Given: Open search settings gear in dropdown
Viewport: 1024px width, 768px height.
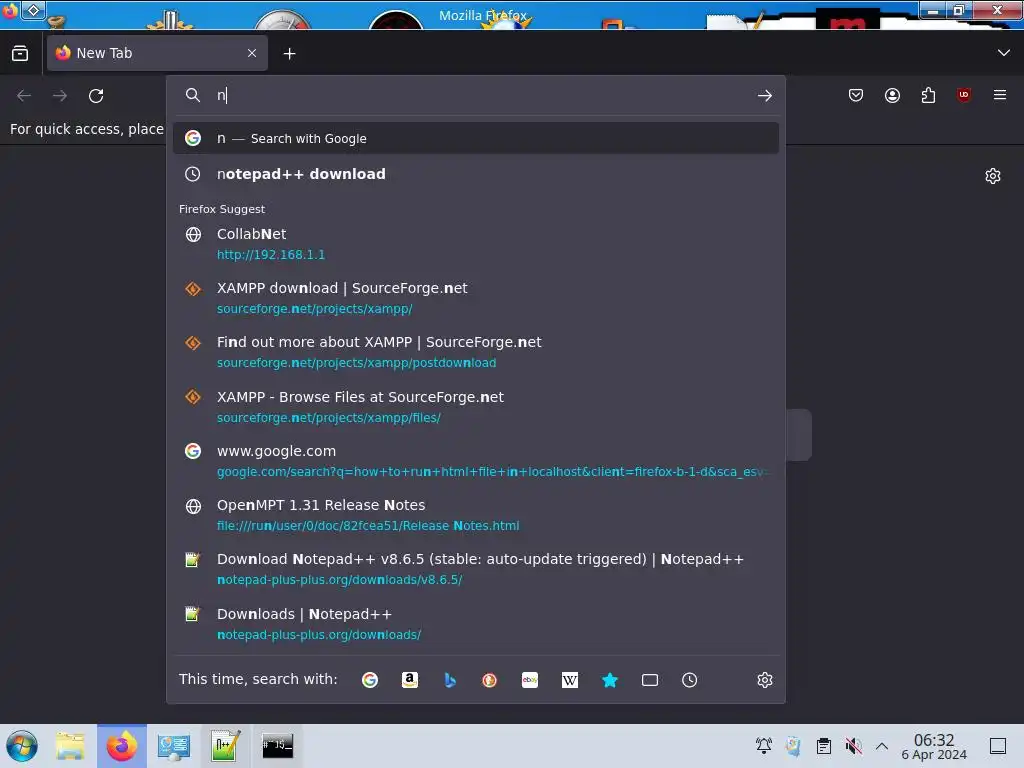Looking at the screenshot, I should pos(765,680).
